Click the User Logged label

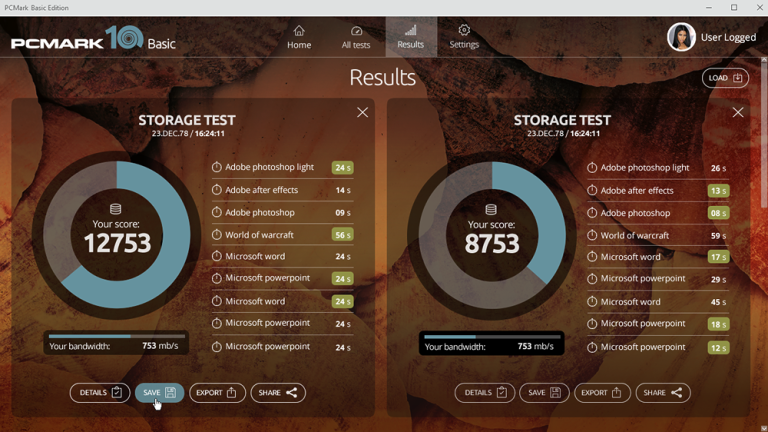pos(728,37)
